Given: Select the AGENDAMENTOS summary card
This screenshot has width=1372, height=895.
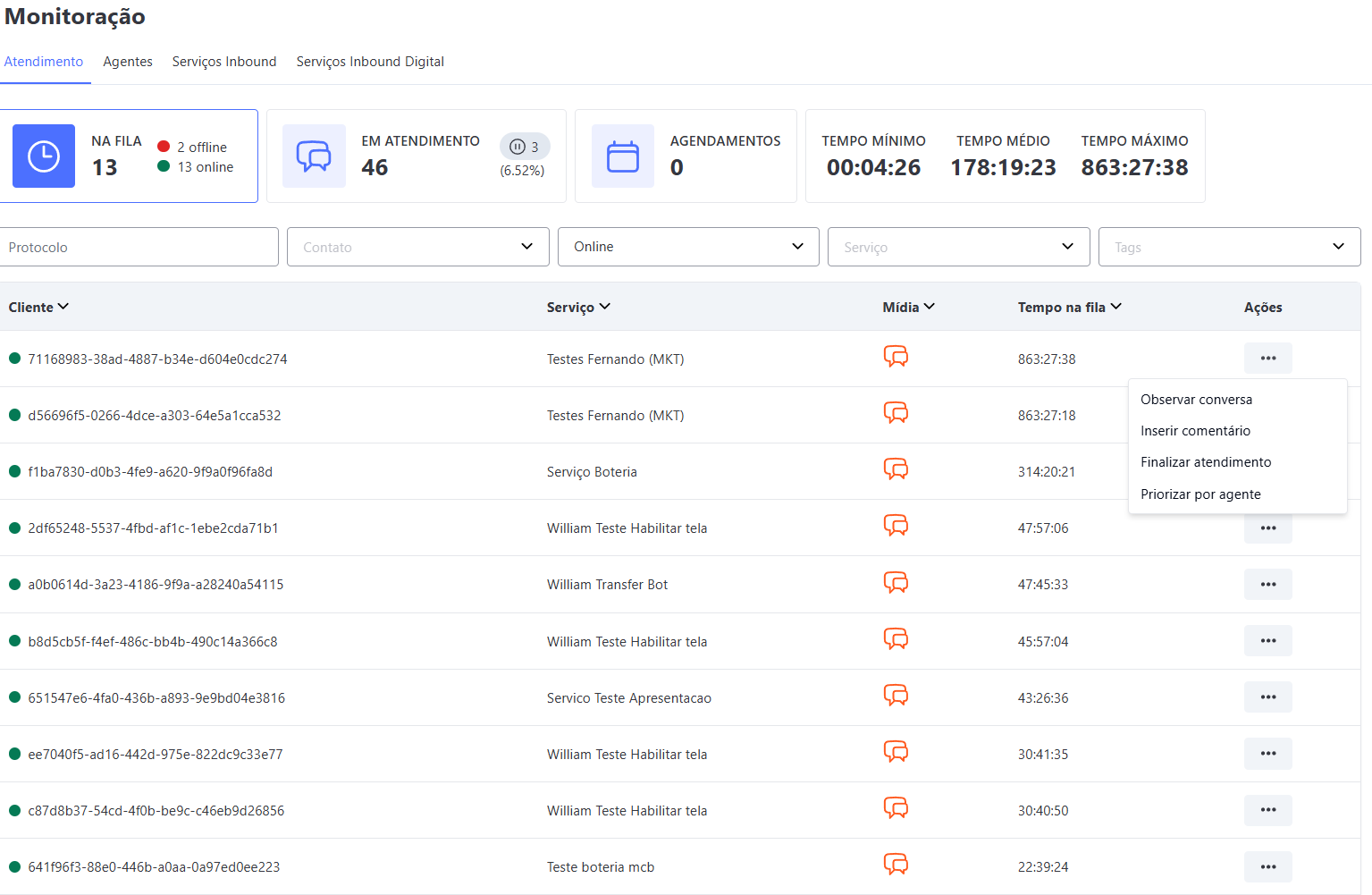Looking at the screenshot, I should click(686, 156).
